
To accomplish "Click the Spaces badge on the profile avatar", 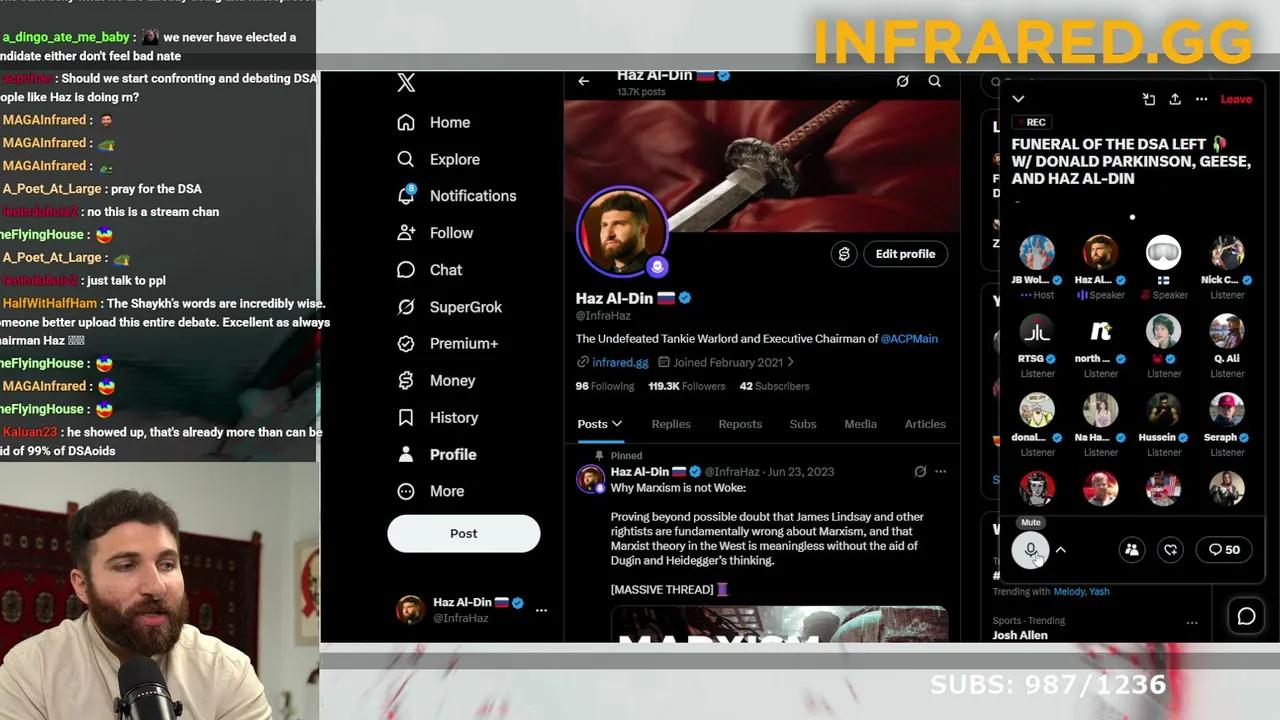I will pos(657,266).
